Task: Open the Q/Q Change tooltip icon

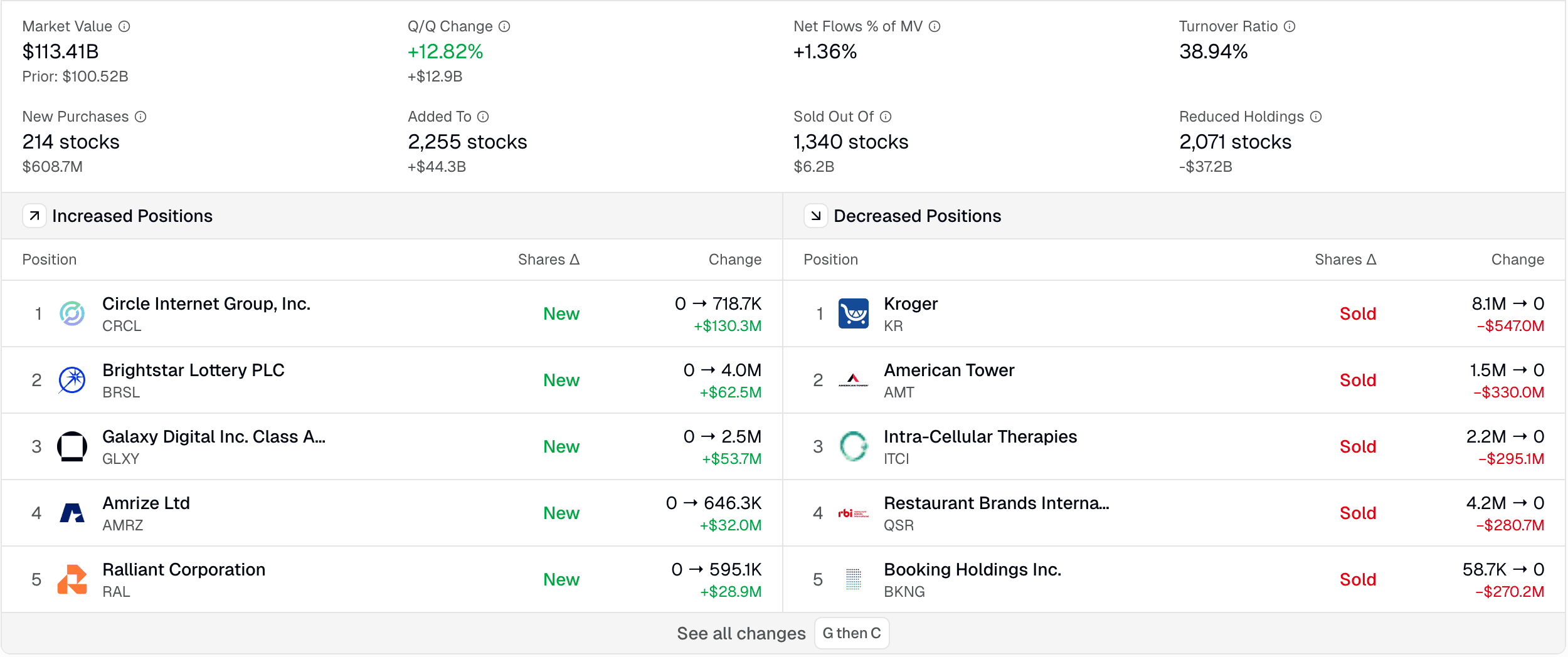Action: tap(503, 26)
